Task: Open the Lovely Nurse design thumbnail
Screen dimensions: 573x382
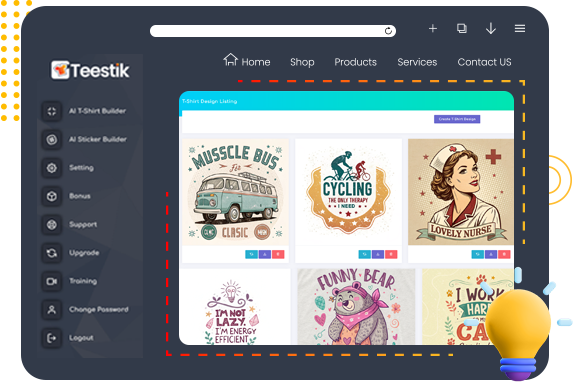Action: point(461,192)
